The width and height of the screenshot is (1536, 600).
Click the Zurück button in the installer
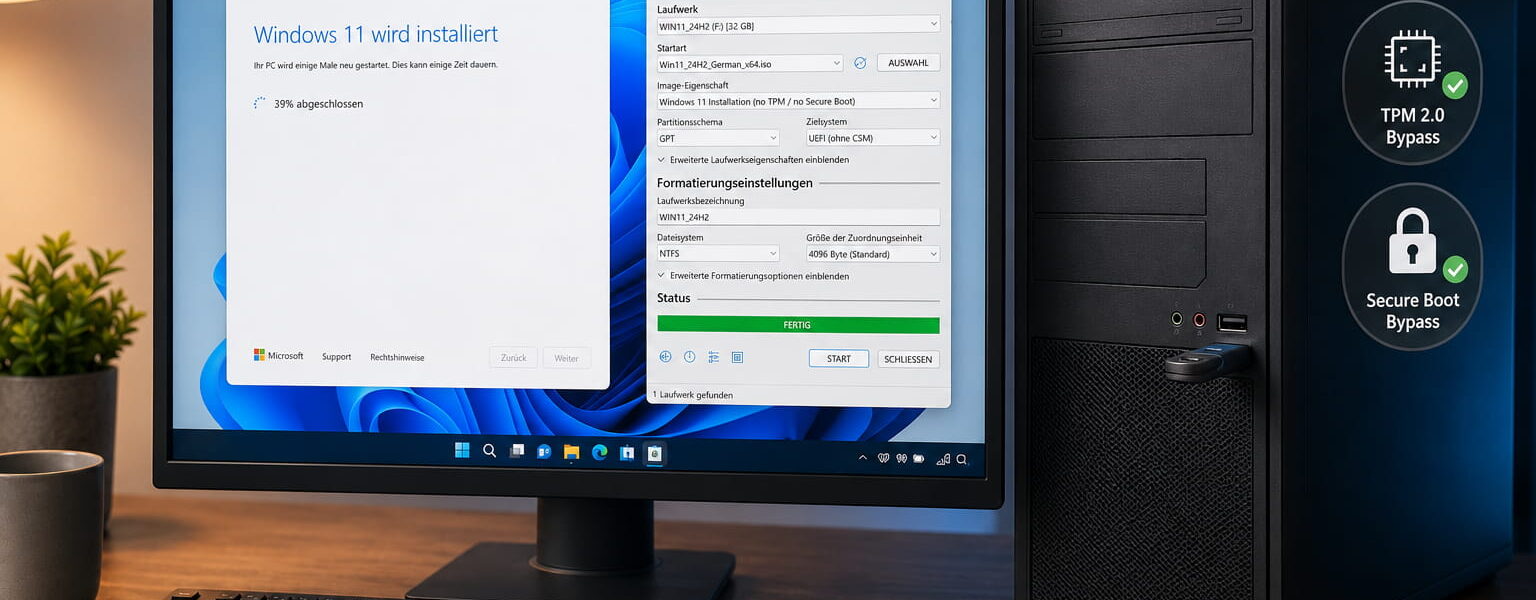click(513, 357)
